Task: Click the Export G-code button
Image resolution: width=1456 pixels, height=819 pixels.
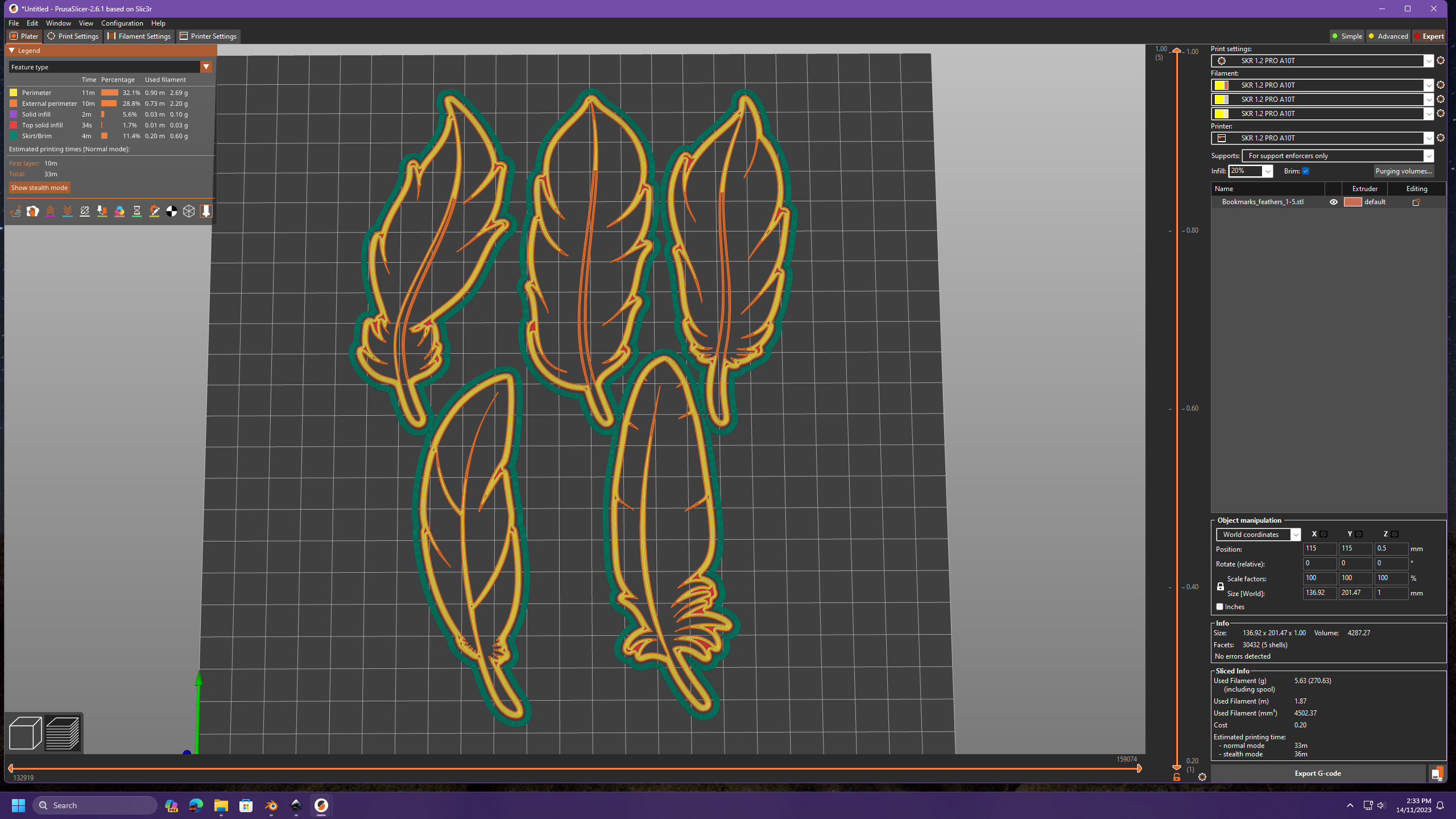Action: point(1318,773)
